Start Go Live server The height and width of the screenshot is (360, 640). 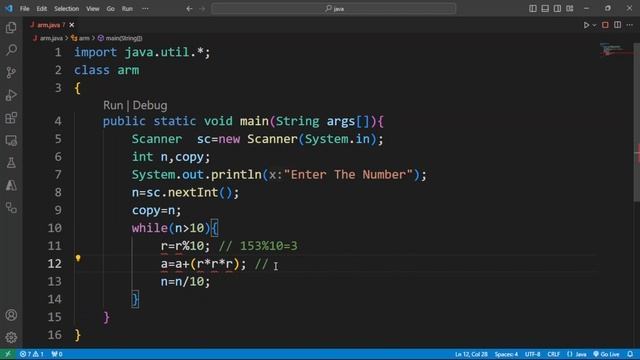click(606, 354)
